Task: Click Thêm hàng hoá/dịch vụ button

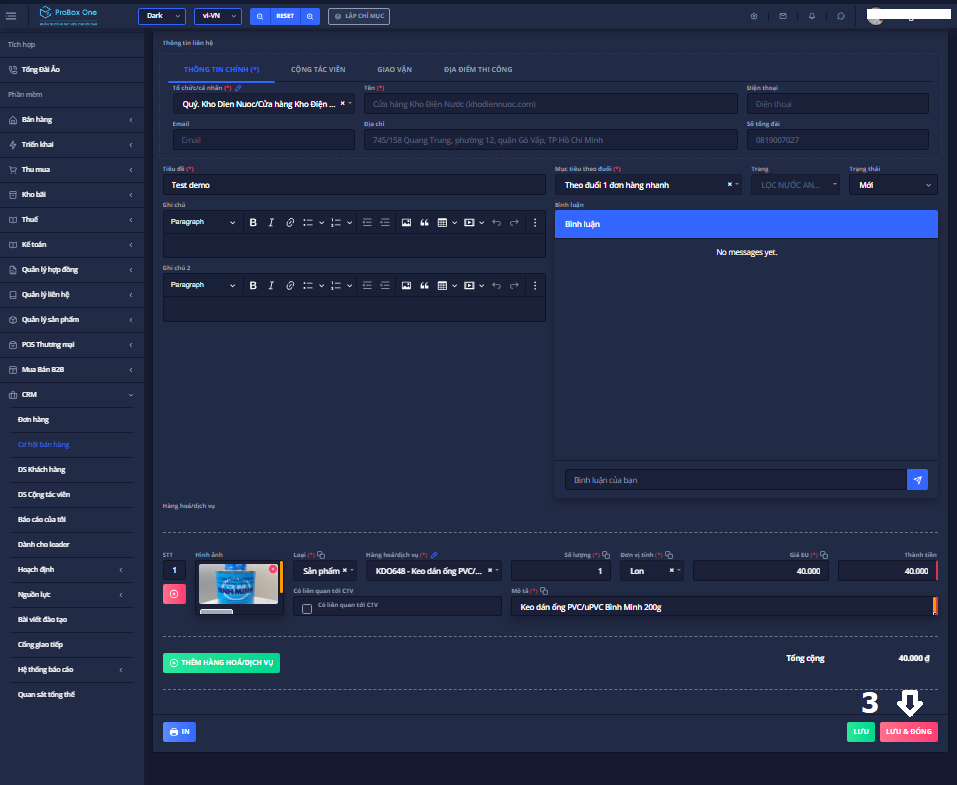Action: (x=221, y=662)
